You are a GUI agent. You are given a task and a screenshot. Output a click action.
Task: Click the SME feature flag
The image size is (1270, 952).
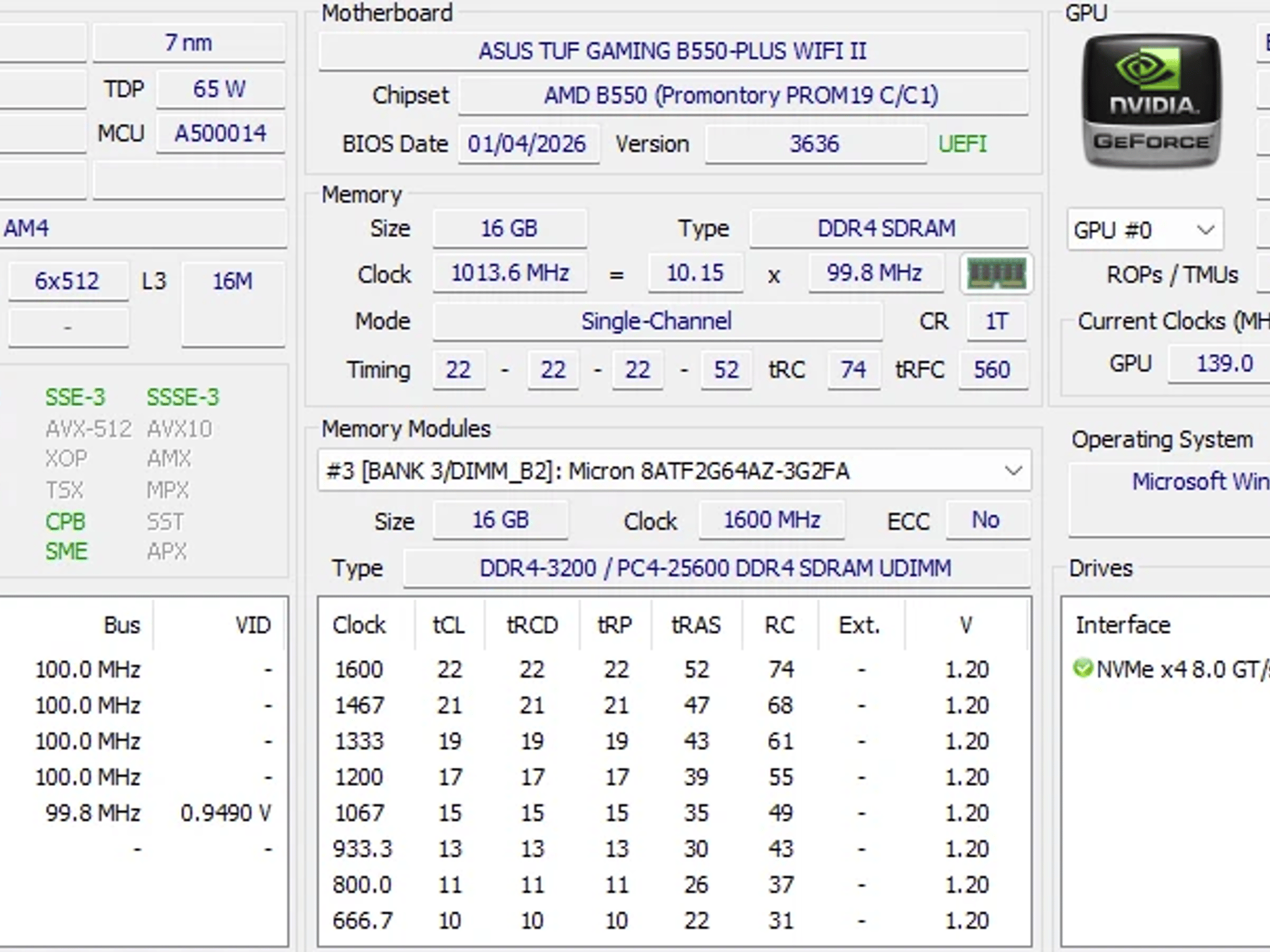66,551
